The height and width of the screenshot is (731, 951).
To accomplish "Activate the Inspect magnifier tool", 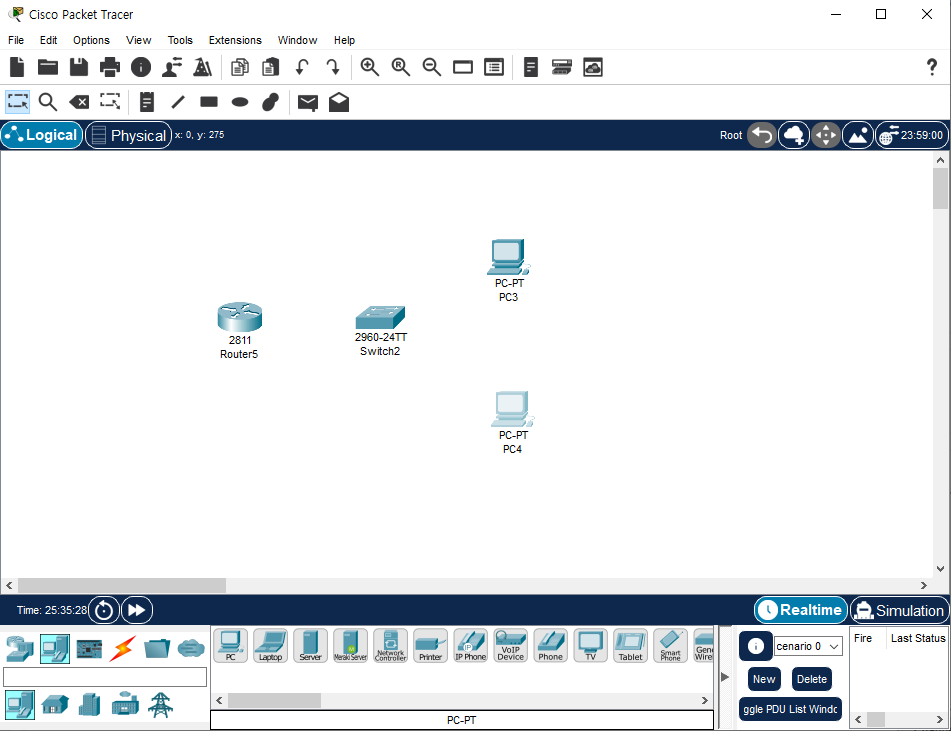I will (48, 102).
